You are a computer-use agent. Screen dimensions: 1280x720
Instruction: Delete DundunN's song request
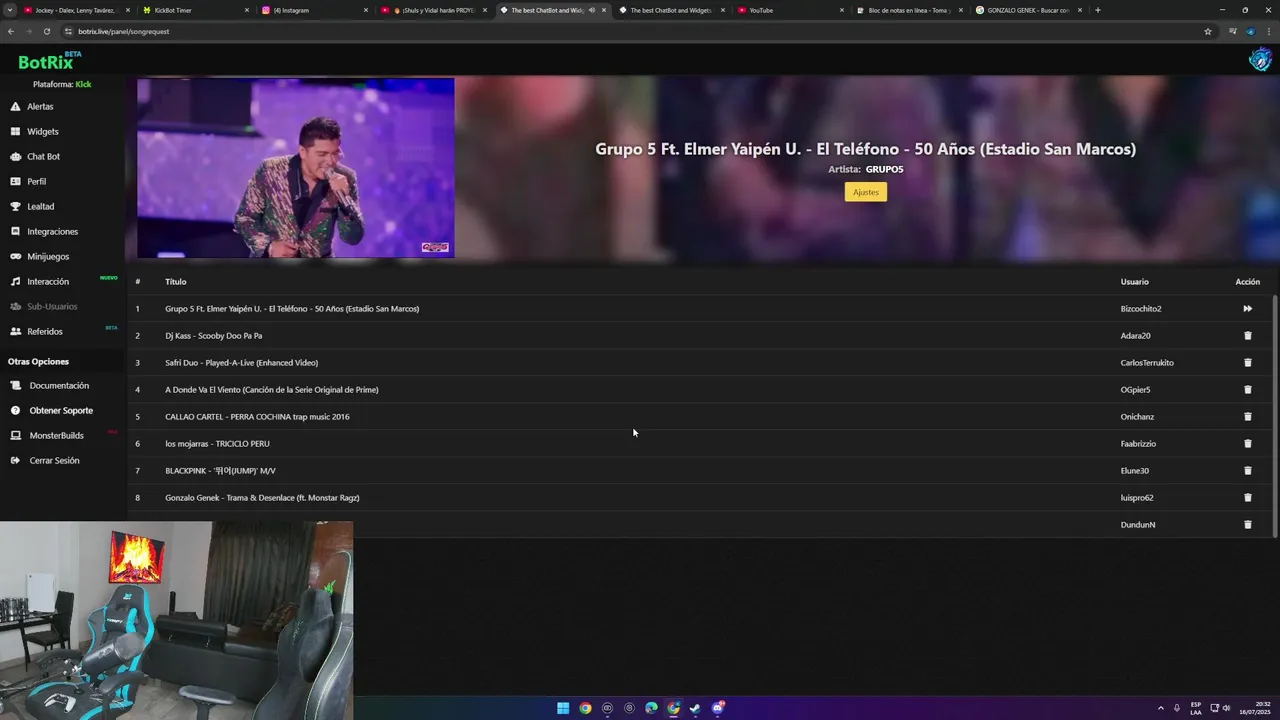[x=1247, y=525]
